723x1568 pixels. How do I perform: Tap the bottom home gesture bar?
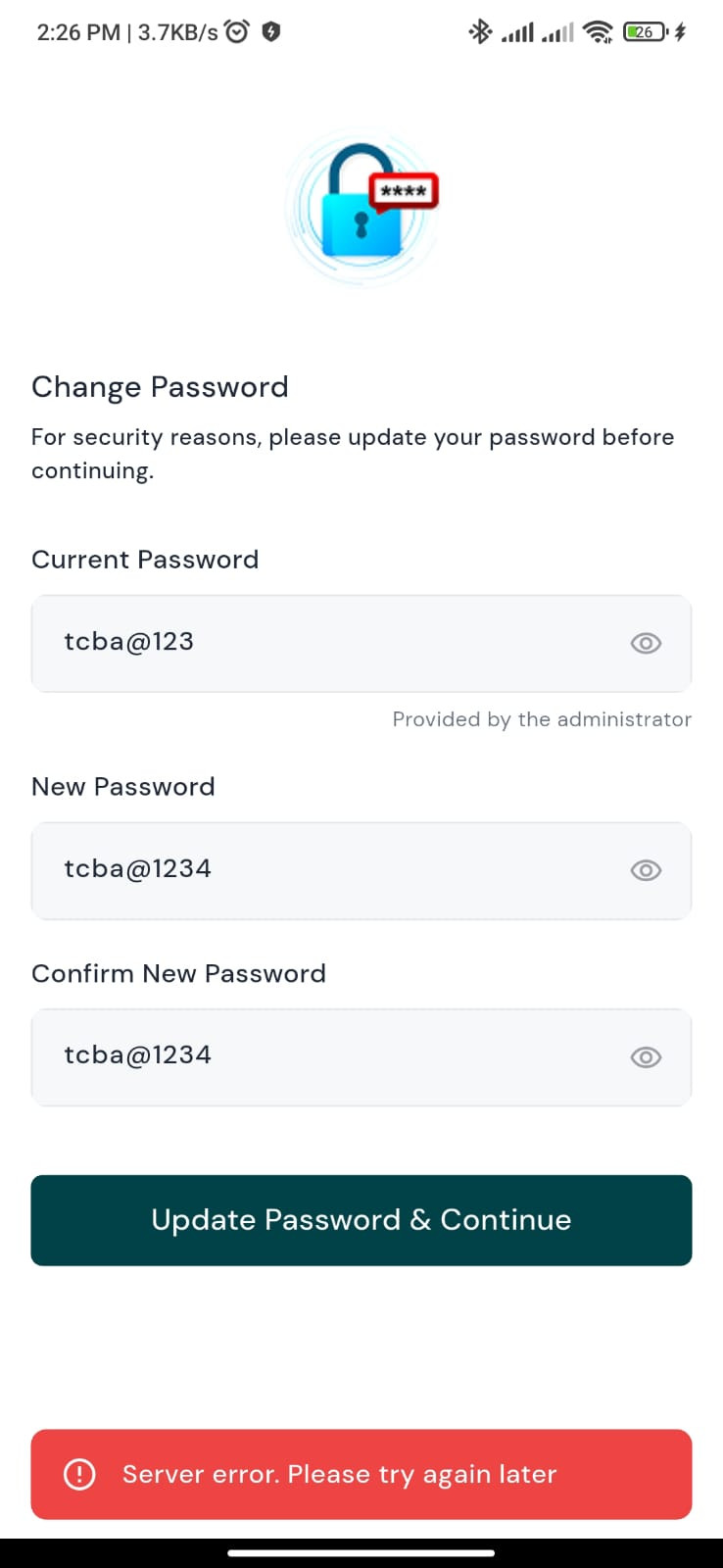pos(361,1553)
